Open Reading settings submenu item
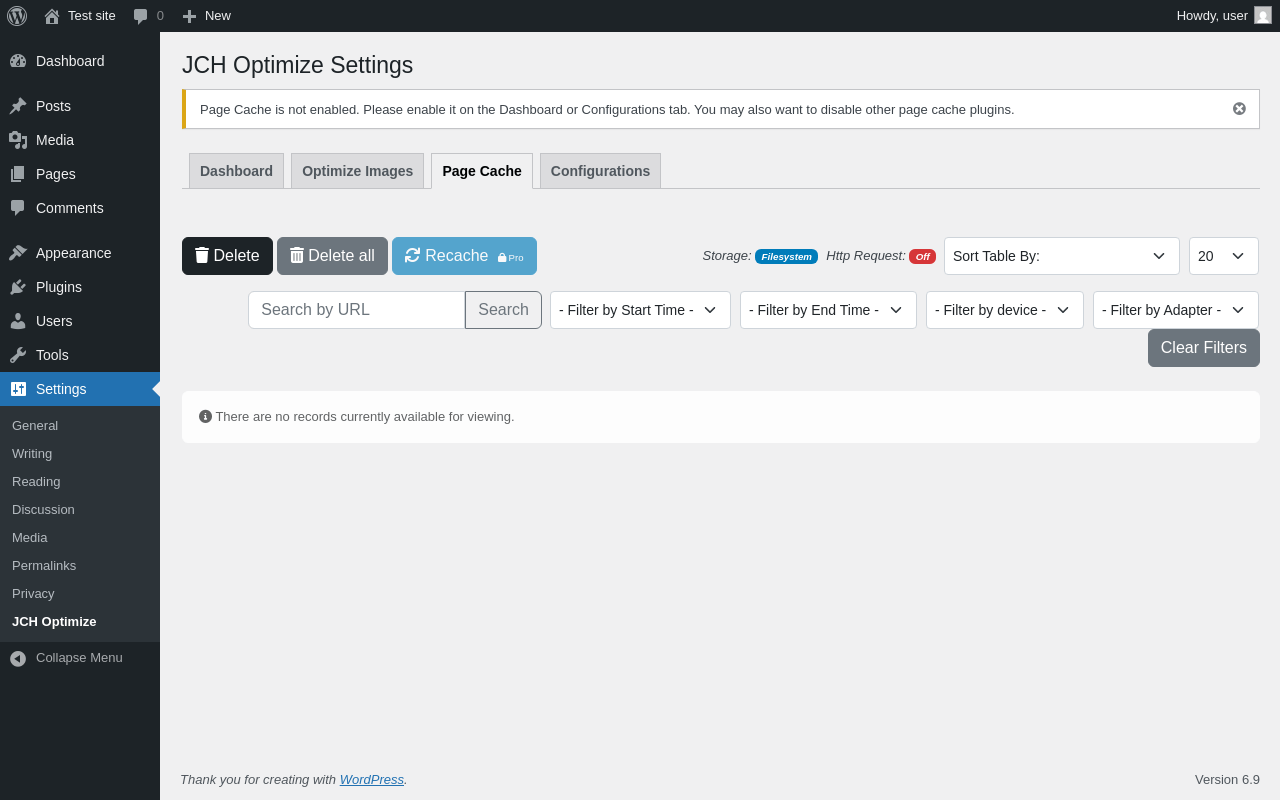The width and height of the screenshot is (1280, 800). (36, 481)
